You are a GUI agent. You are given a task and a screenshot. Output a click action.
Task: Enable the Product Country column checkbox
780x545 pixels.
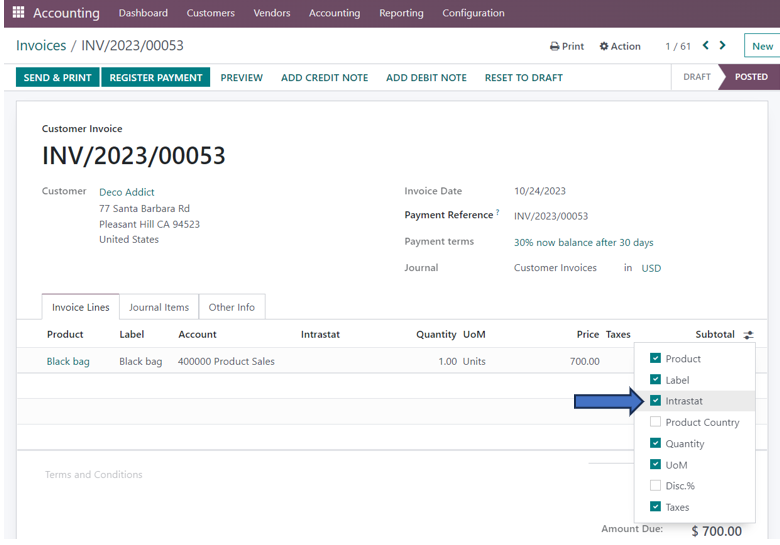pyautogui.click(x=656, y=422)
